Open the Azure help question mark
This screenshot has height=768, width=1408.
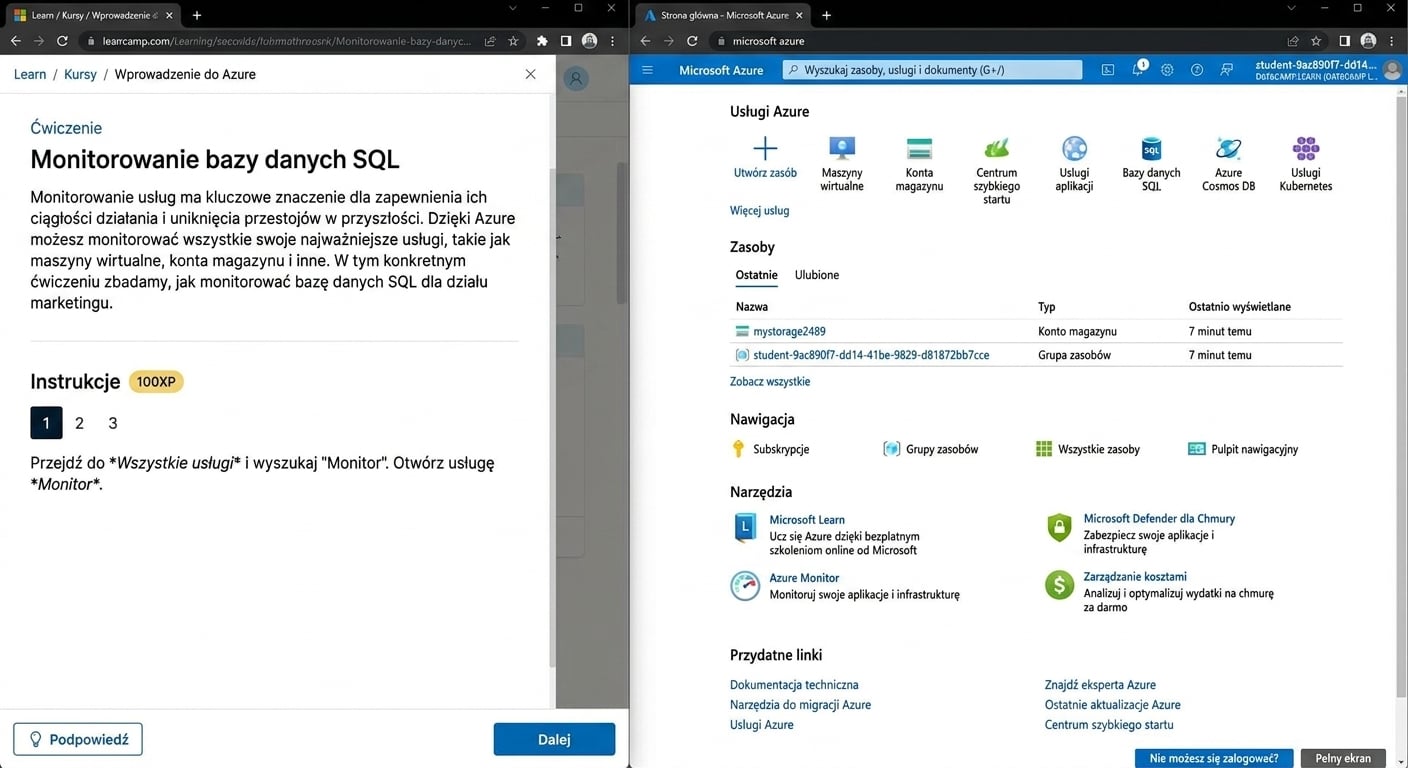1197,70
